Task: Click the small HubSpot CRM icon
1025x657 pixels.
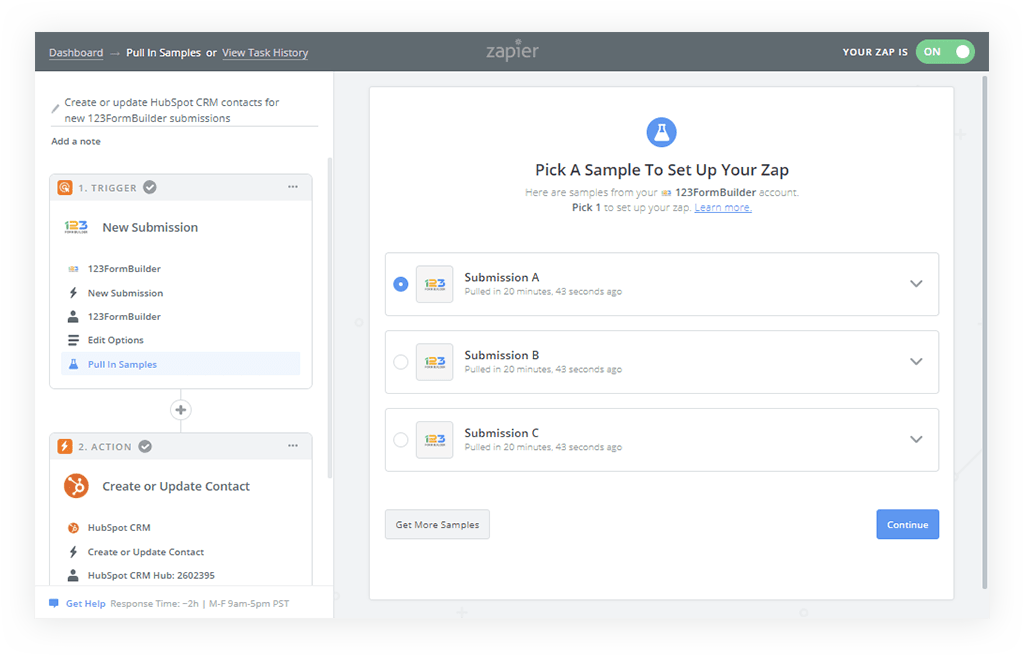Action: pyautogui.click(x=73, y=528)
